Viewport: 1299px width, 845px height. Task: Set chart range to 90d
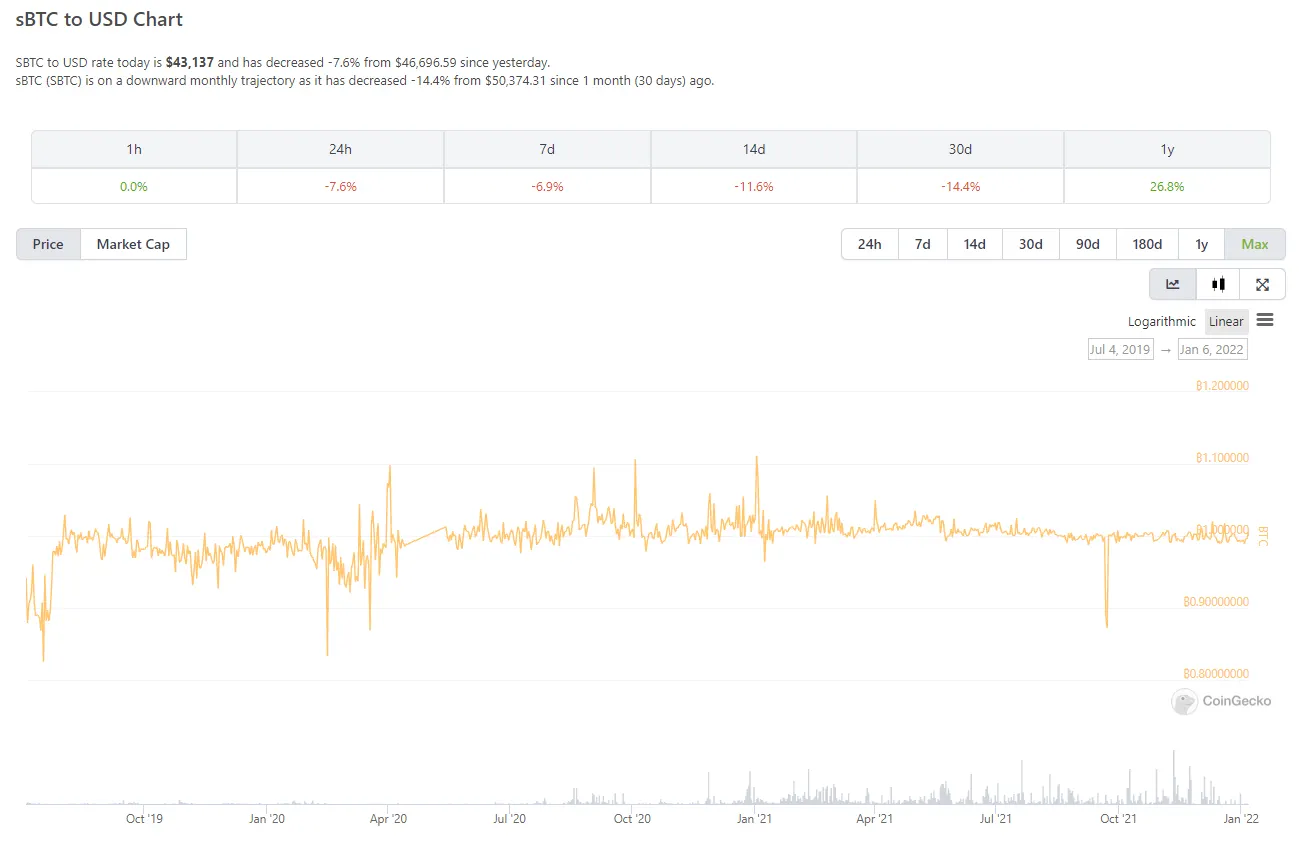[x=1088, y=244]
